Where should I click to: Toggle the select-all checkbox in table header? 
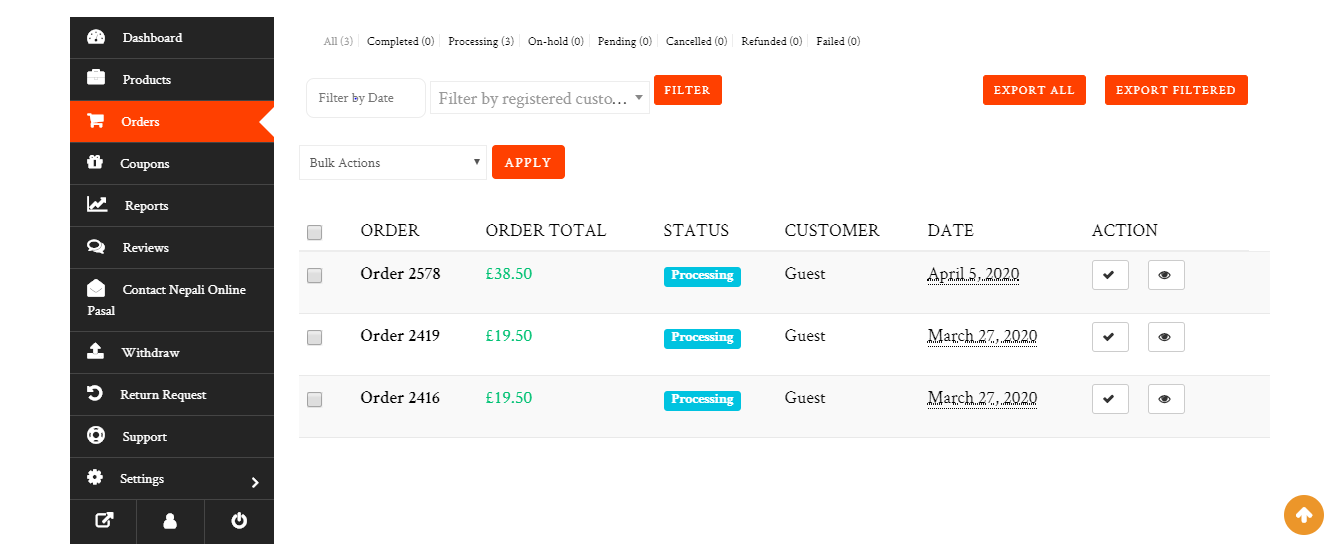tap(315, 232)
